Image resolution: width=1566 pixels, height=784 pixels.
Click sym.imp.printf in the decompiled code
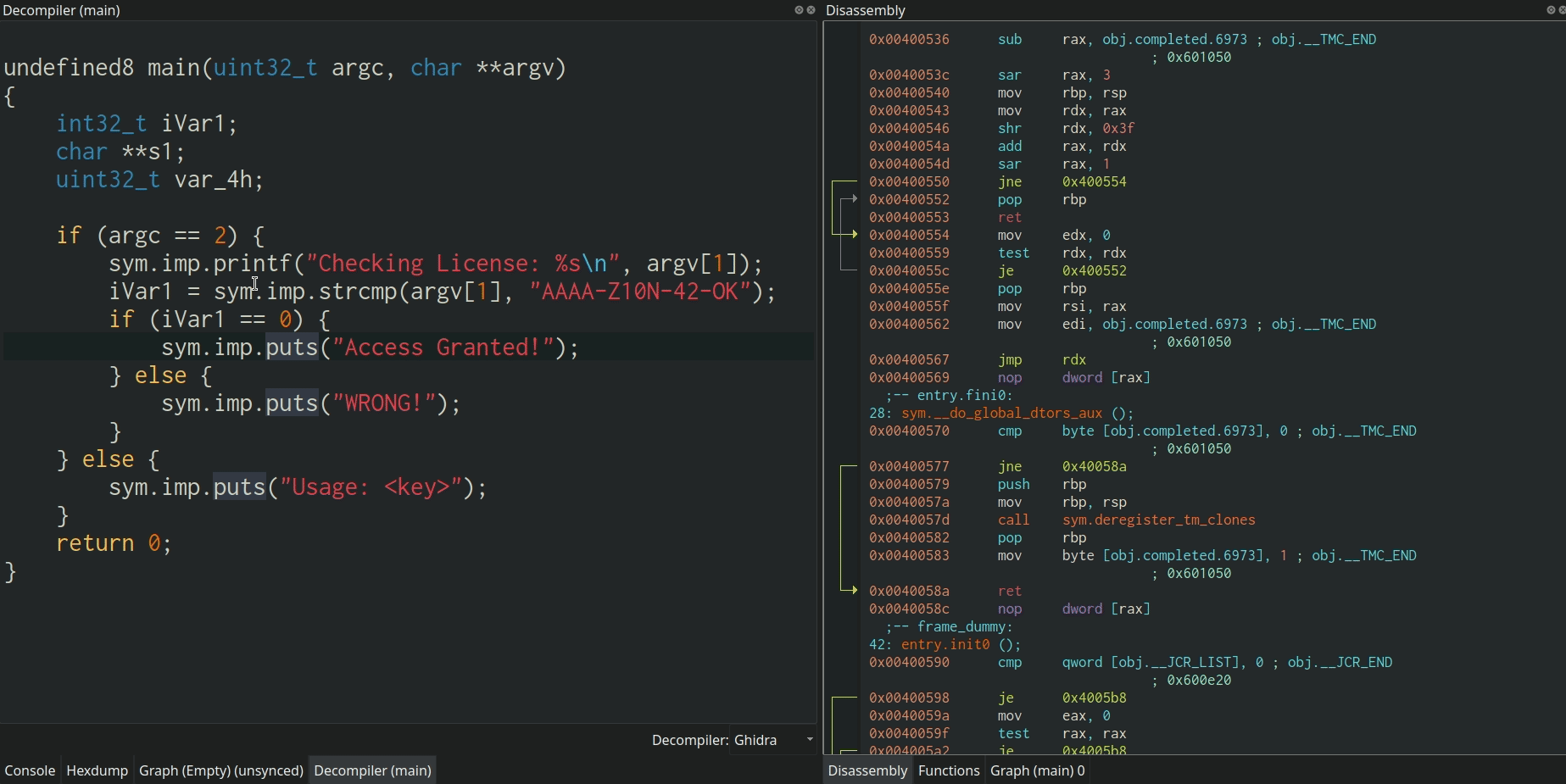click(x=200, y=264)
